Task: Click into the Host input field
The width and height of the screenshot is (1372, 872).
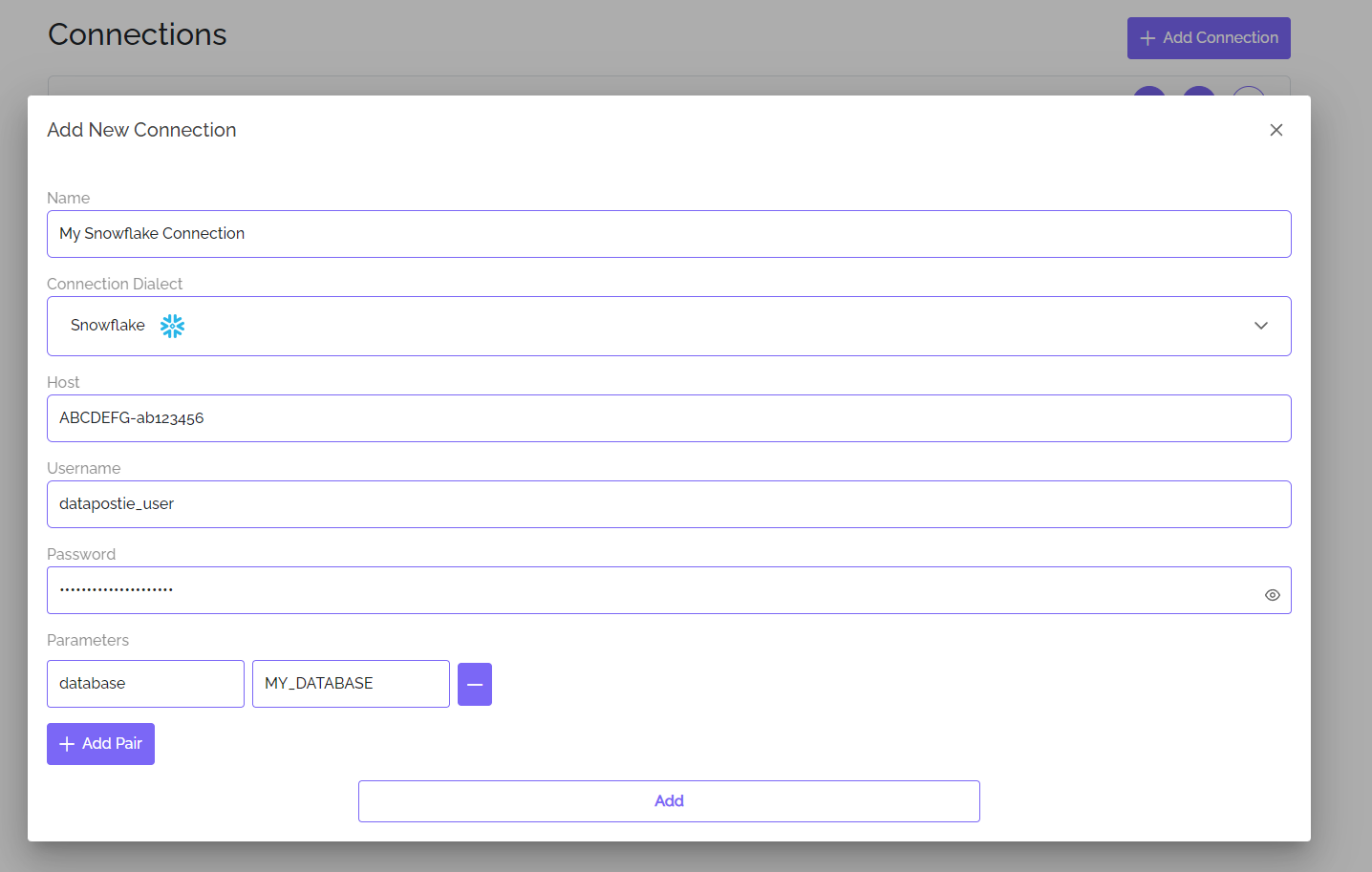Action: coord(669,418)
